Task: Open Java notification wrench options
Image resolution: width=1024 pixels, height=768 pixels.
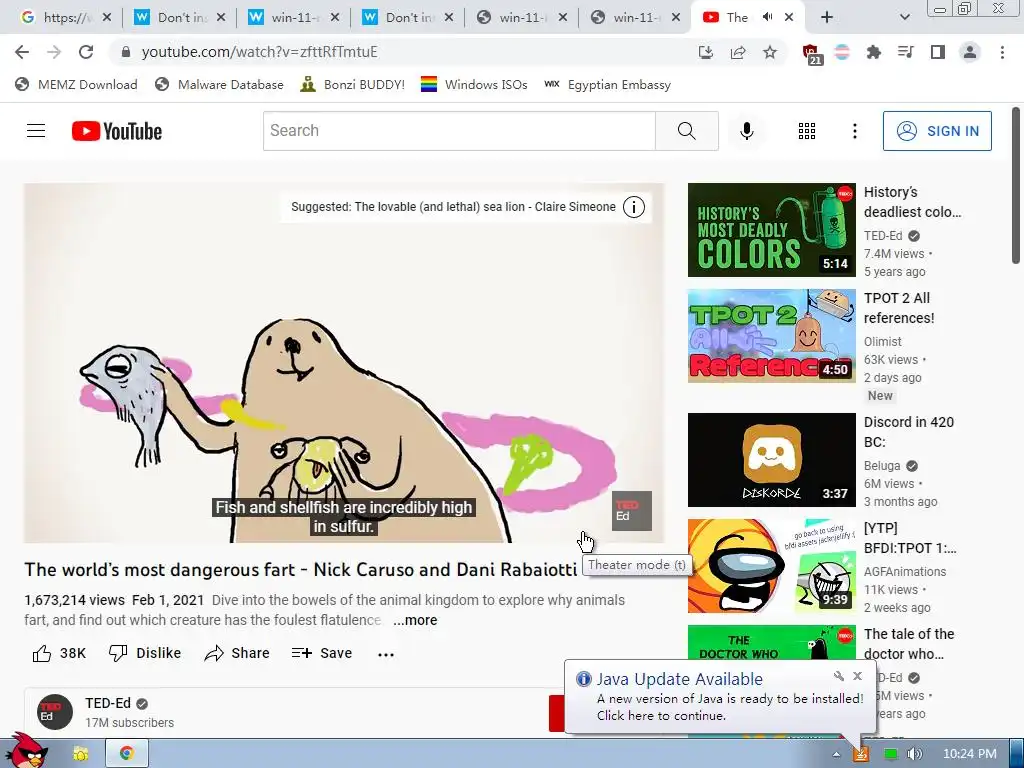Action: point(839,676)
